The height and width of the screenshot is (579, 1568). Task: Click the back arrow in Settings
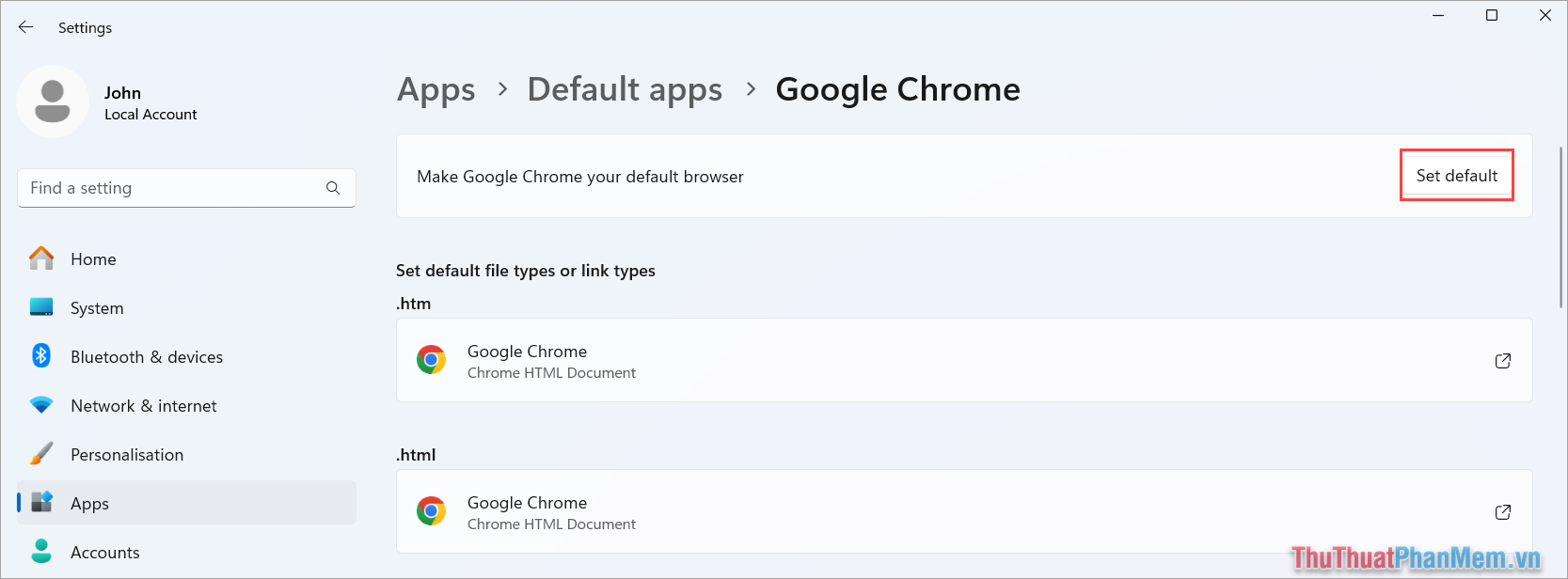pos(25,27)
